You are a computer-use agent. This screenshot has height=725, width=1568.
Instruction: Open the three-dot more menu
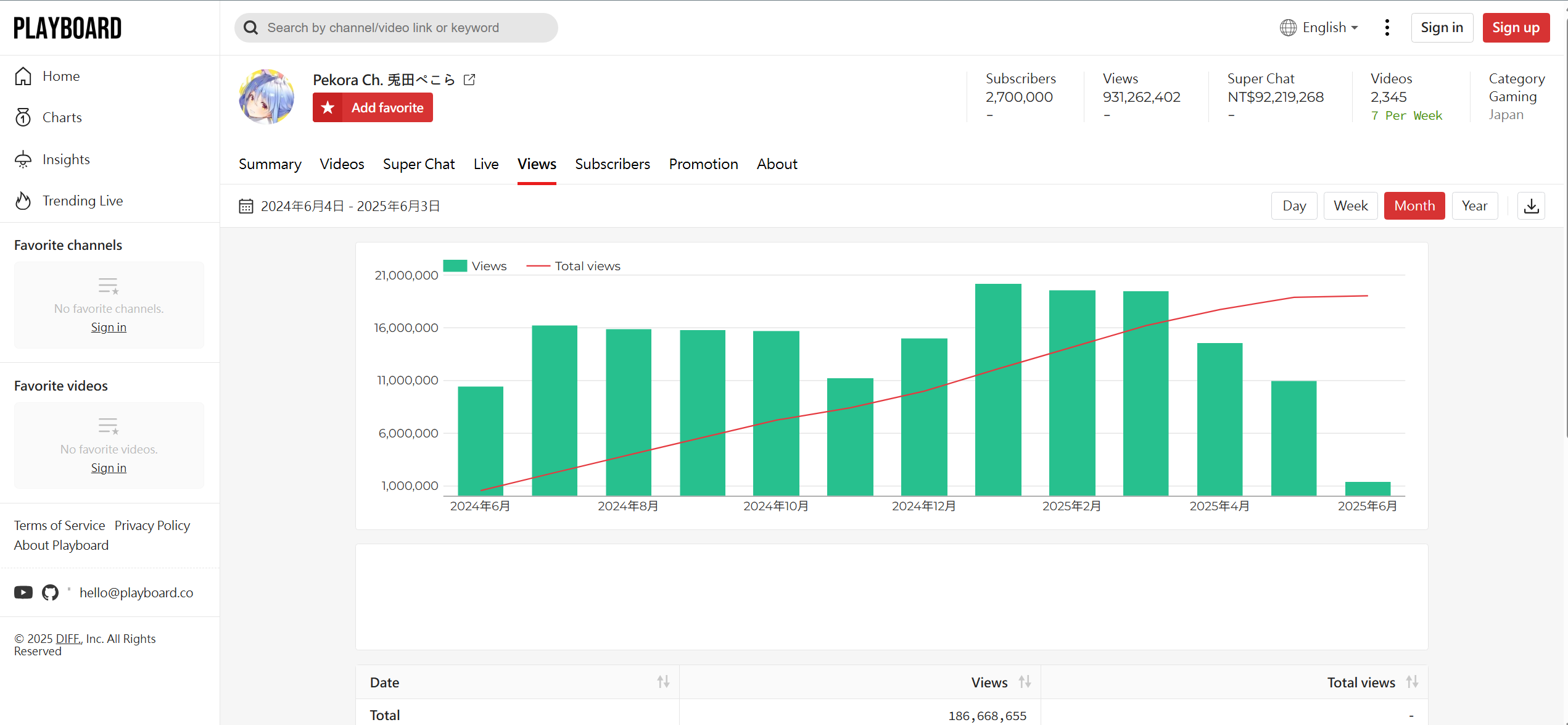(1387, 28)
